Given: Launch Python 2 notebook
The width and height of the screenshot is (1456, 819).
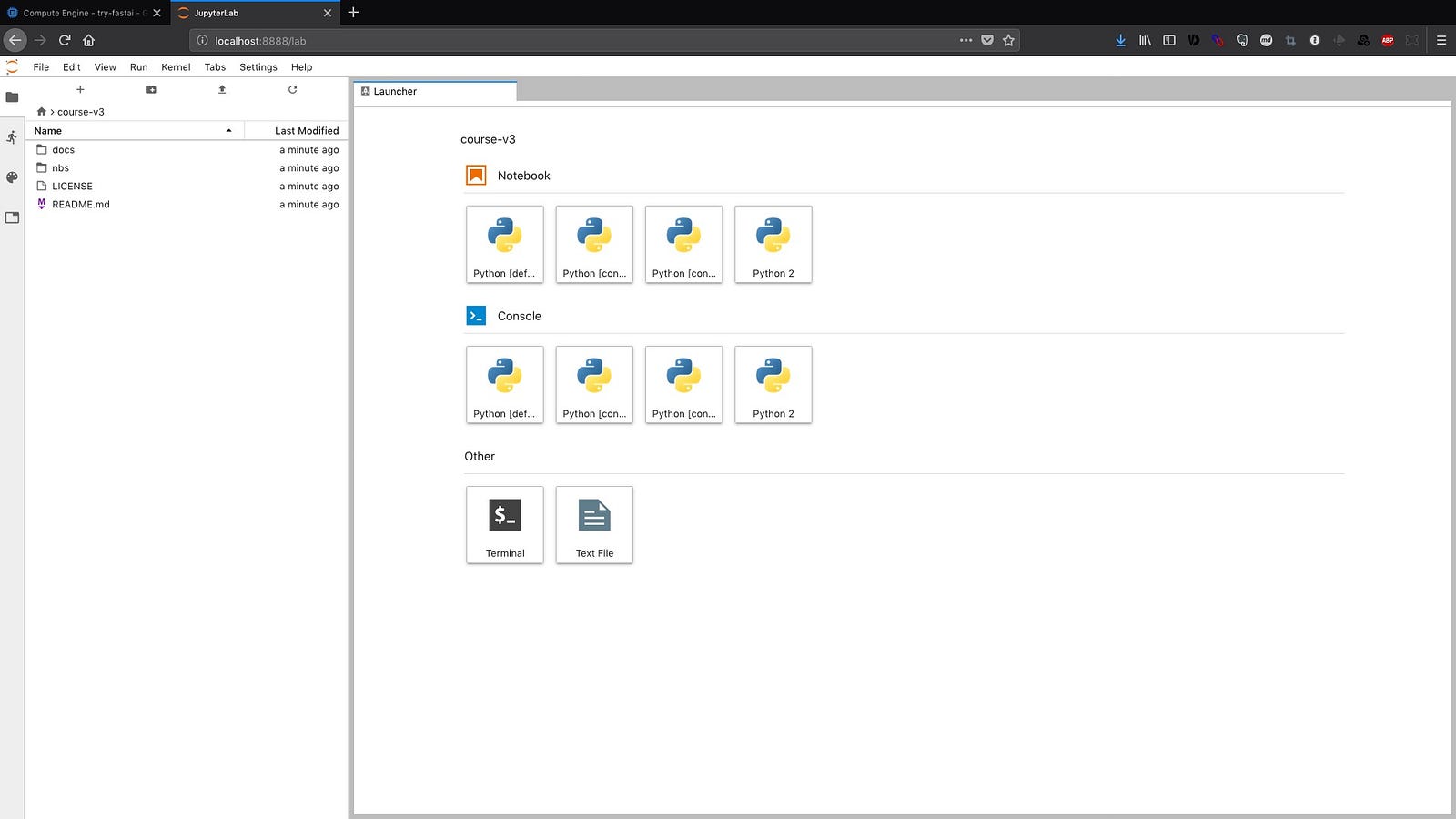Looking at the screenshot, I should 773,244.
